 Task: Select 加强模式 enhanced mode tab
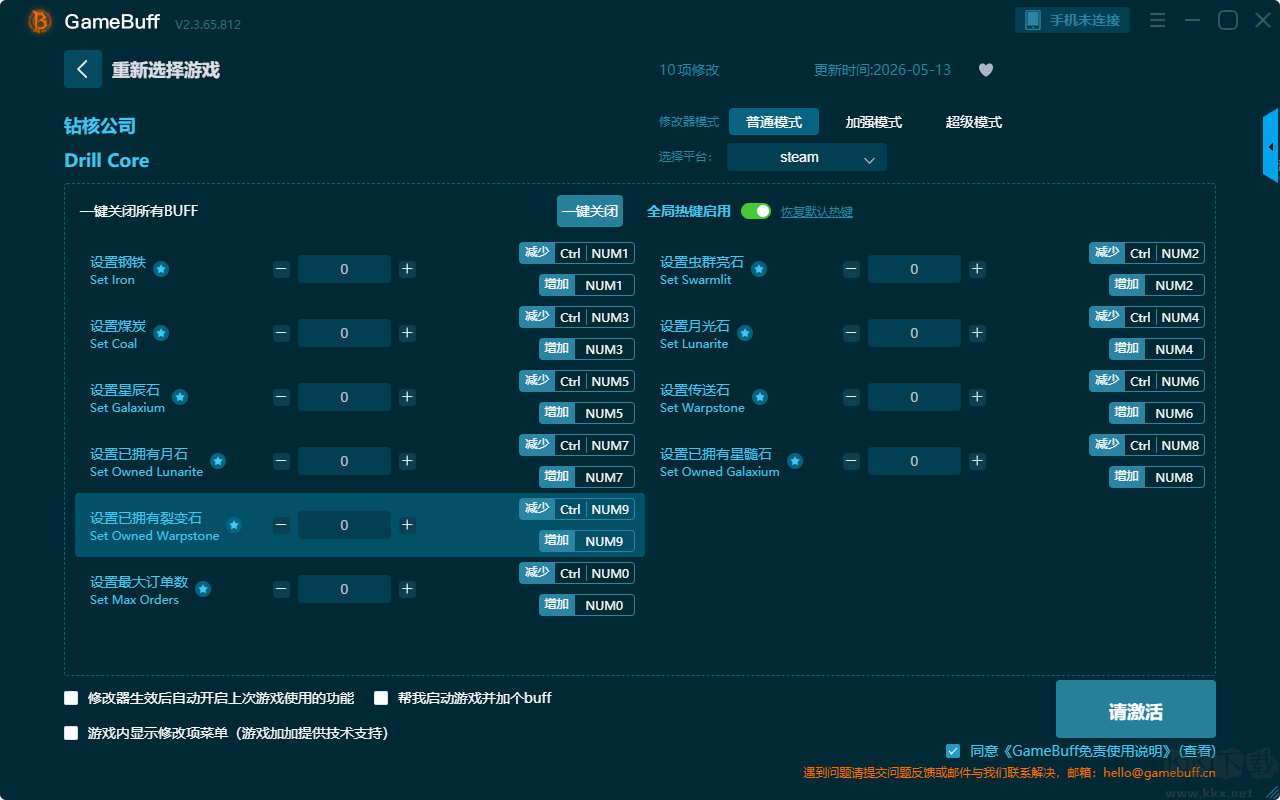874,122
